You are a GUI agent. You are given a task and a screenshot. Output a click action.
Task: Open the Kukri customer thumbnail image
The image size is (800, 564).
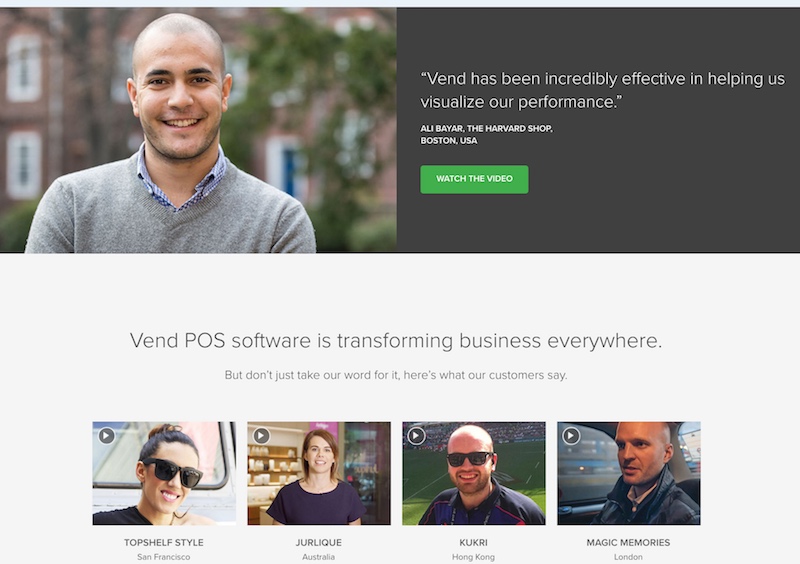474,473
